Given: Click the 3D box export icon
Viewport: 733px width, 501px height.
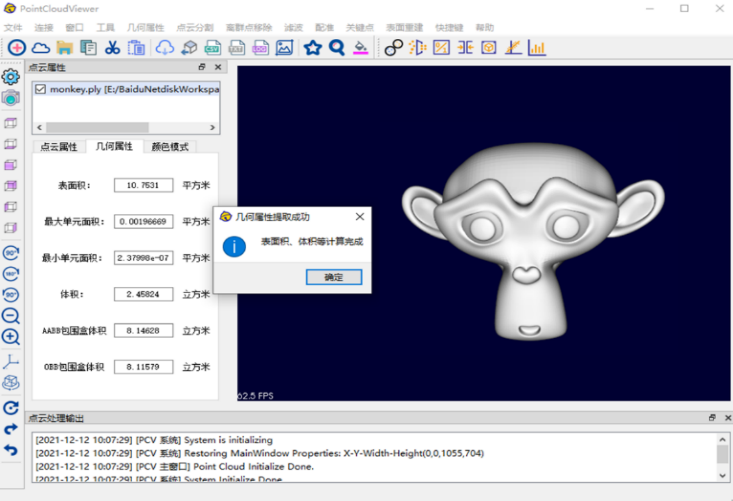Looking at the screenshot, I should 189,48.
